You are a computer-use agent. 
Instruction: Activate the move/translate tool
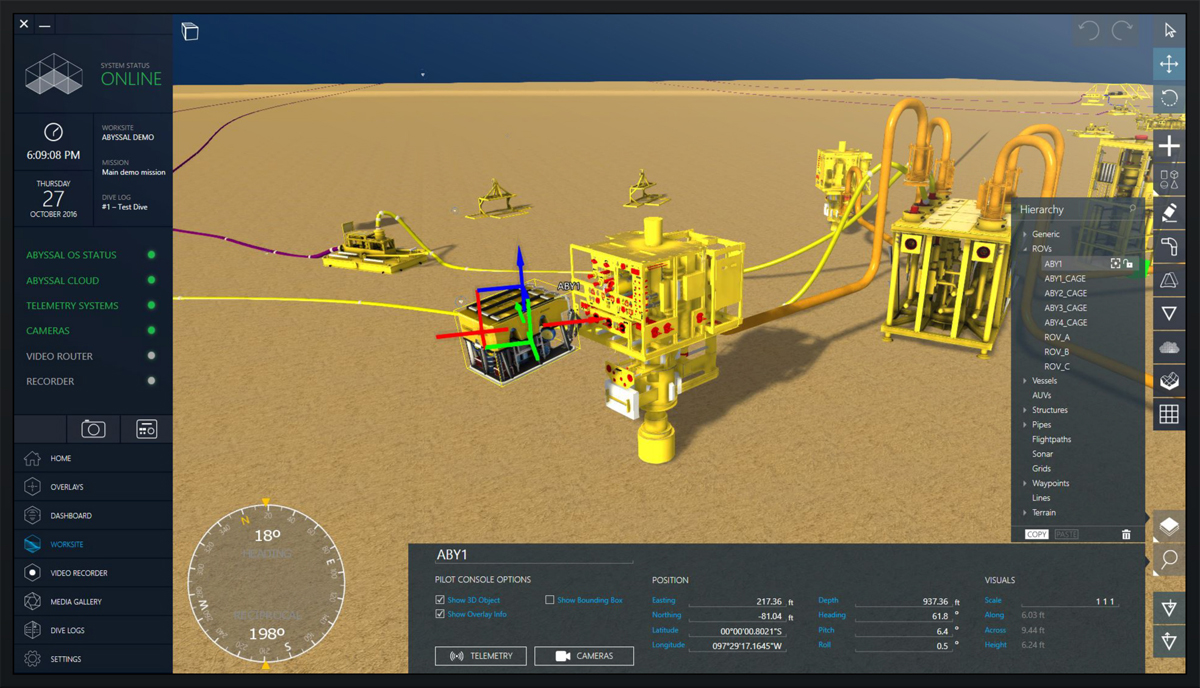pyautogui.click(x=1169, y=65)
